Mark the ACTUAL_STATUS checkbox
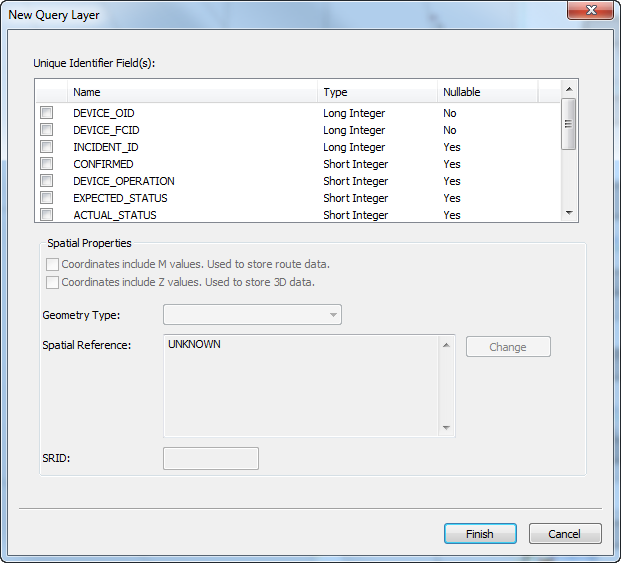This screenshot has height=563, width=621. pos(46,214)
